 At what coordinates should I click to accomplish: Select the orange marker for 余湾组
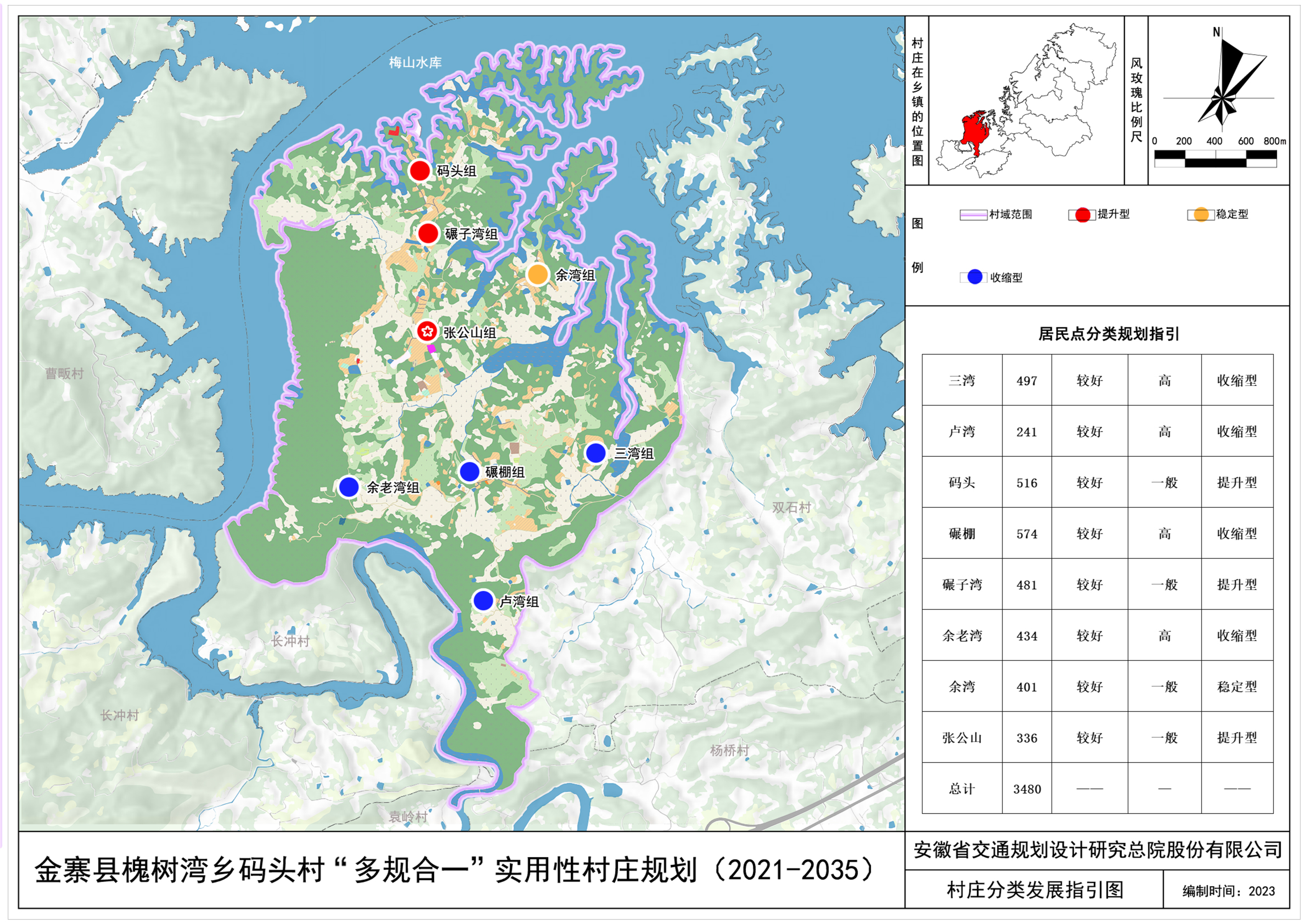pyautogui.click(x=537, y=275)
